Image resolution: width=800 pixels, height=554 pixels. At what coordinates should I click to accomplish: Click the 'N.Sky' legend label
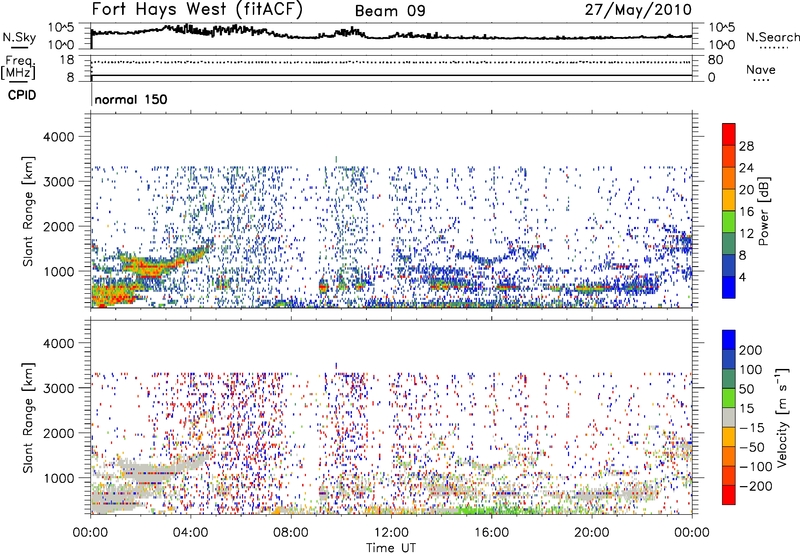point(19,37)
